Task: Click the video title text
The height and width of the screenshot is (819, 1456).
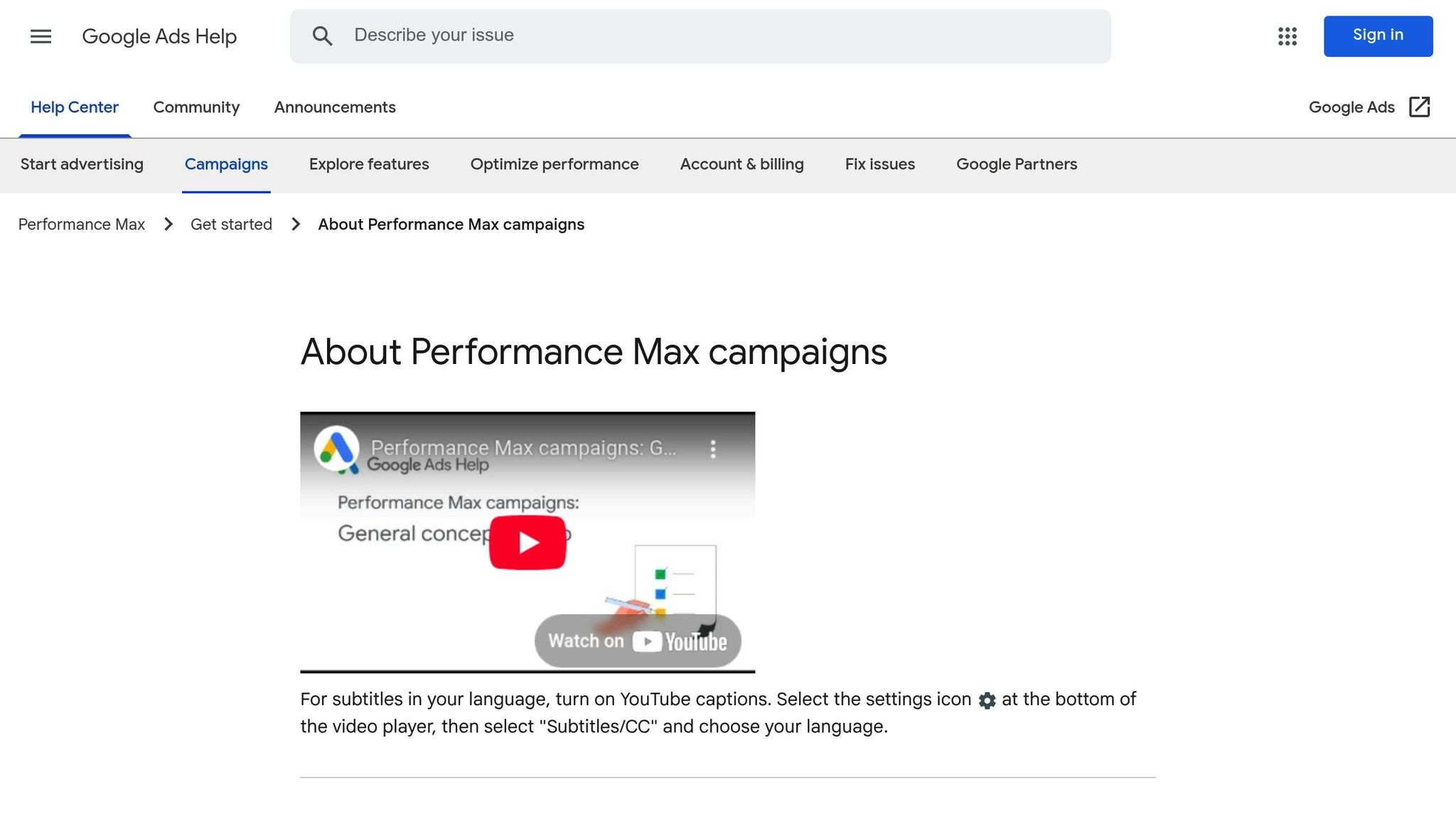Action: tap(523, 448)
